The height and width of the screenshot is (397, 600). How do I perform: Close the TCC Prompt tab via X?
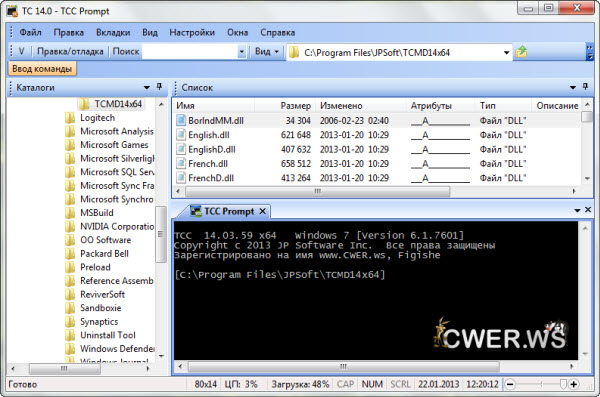(x=262, y=211)
